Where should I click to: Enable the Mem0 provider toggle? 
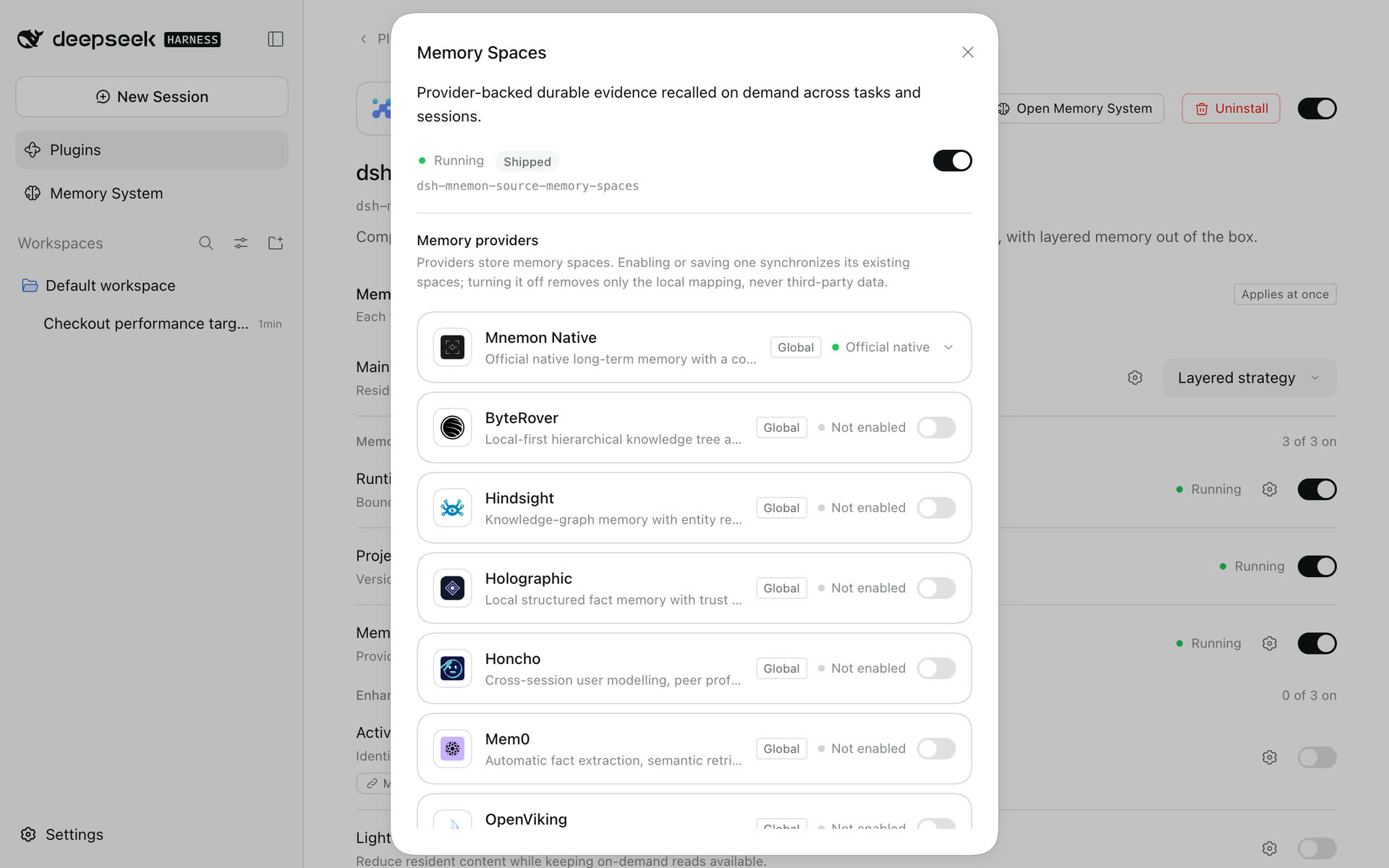click(x=936, y=749)
